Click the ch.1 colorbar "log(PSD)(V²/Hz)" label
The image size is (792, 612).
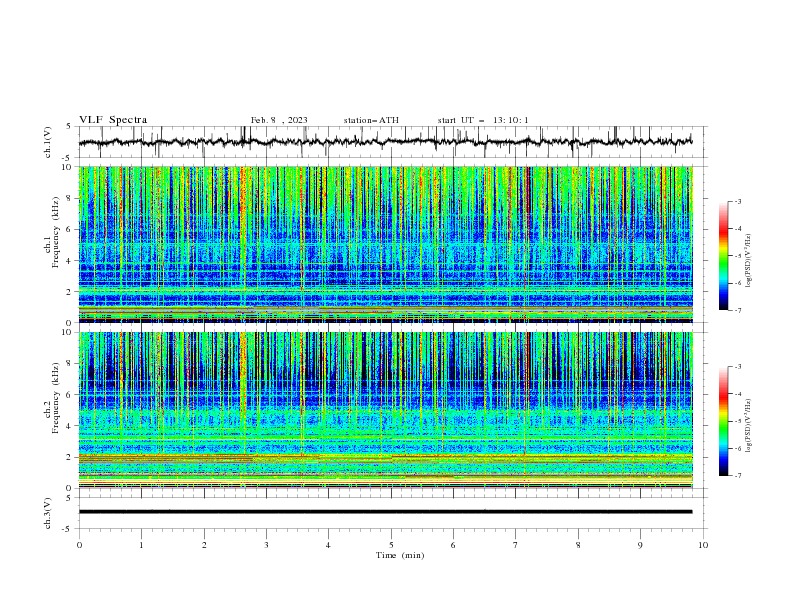point(749,261)
